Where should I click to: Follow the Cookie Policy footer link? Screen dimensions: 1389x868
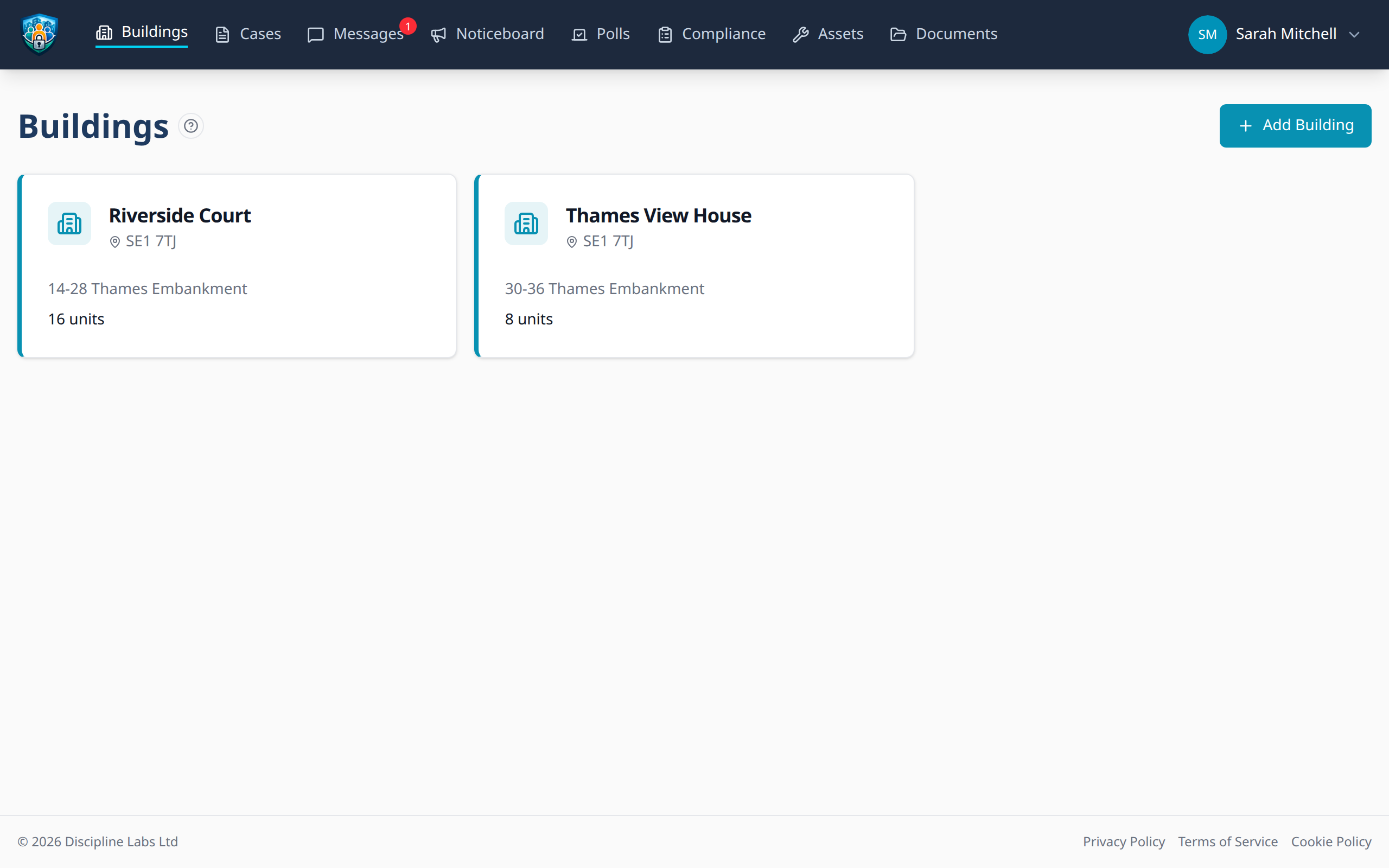click(1330, 841)
